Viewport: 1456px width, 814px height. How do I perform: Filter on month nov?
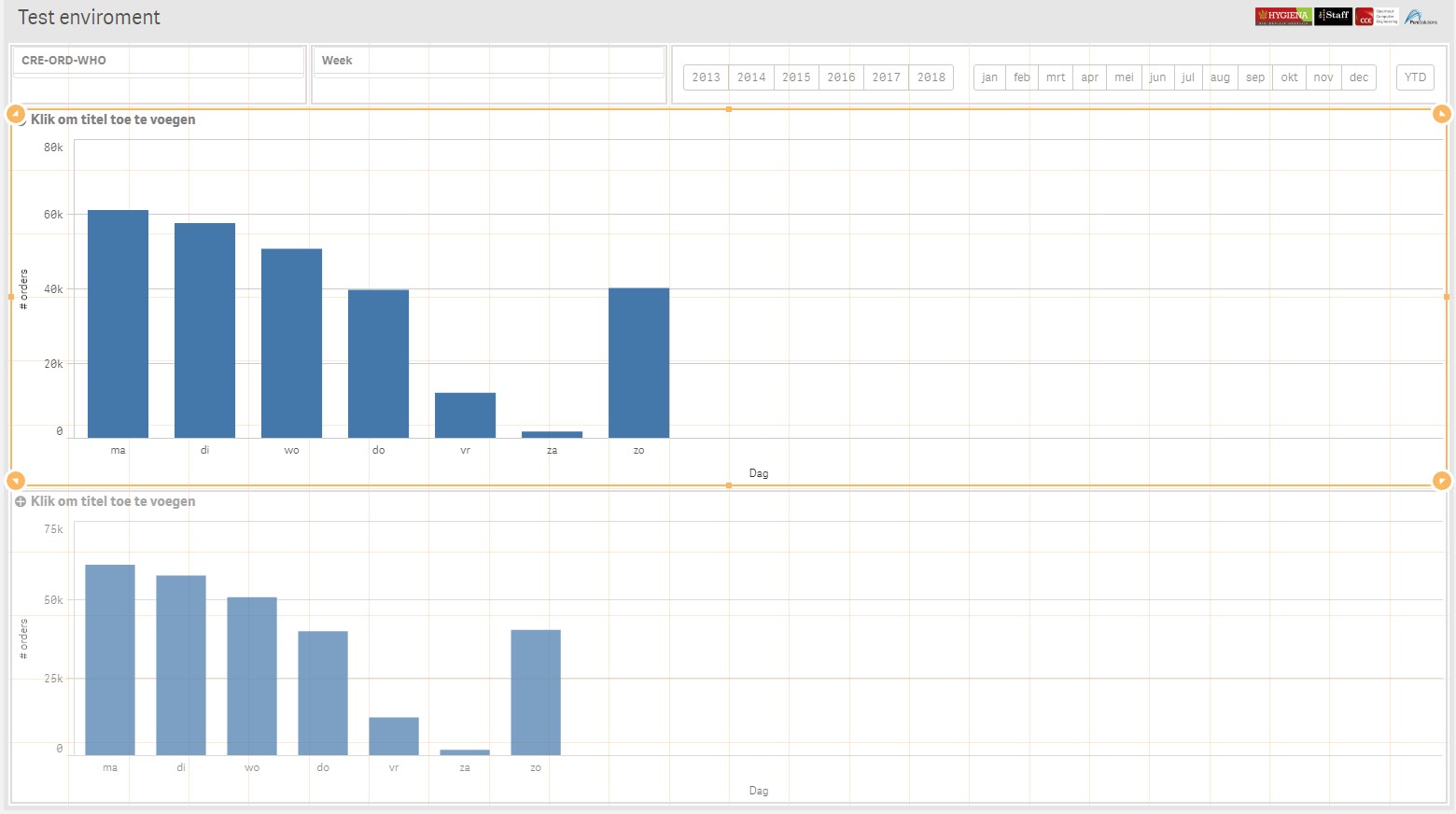(x=1323, y=77)
